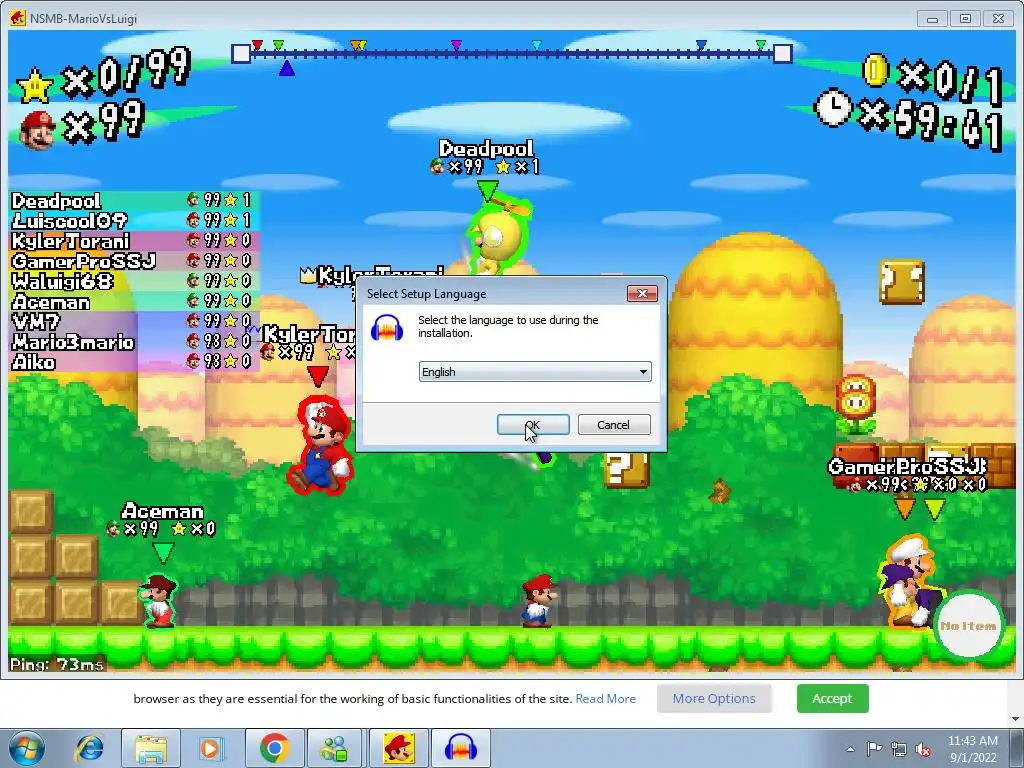Click the blue triangle marker under track
The width and height of the screenshot is (1024, 768).
click(x=287, y=68)
